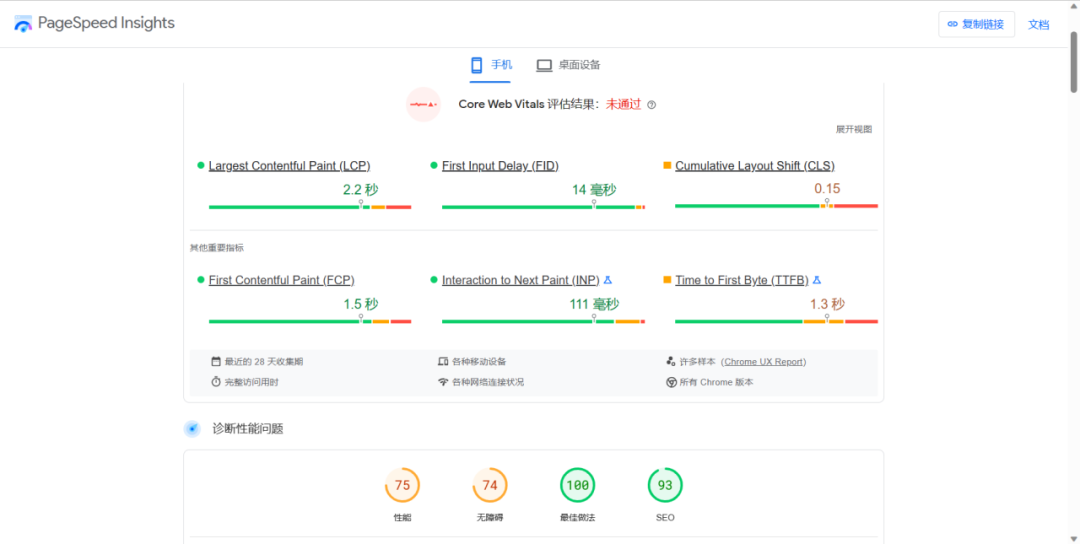Click the wifi icon beside 各种网络连接状况
This screenshot has height=544, width=1080.
pyautogui.click(x=443, y=382)
